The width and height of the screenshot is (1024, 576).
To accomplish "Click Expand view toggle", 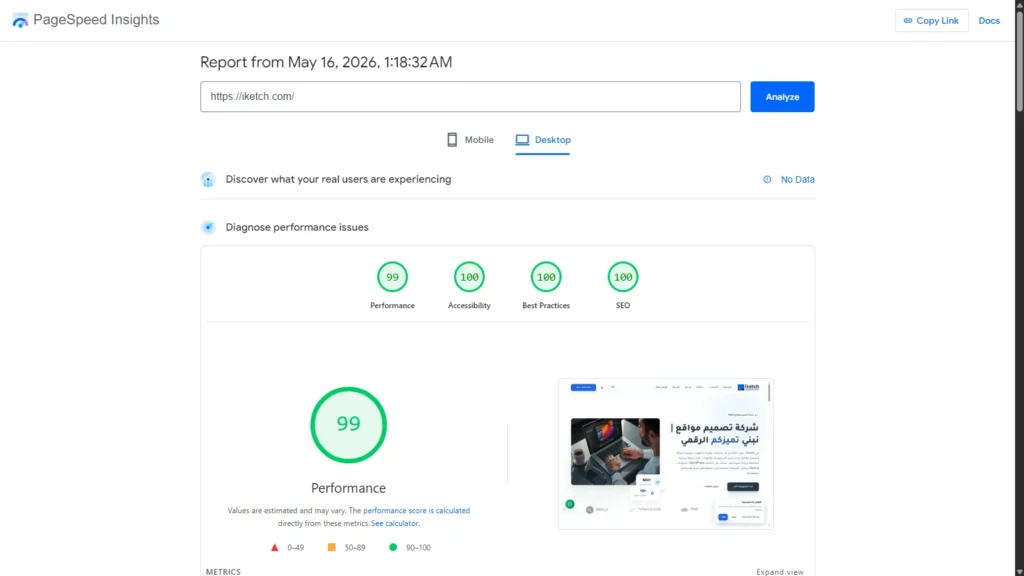I will tap(780, 571).
